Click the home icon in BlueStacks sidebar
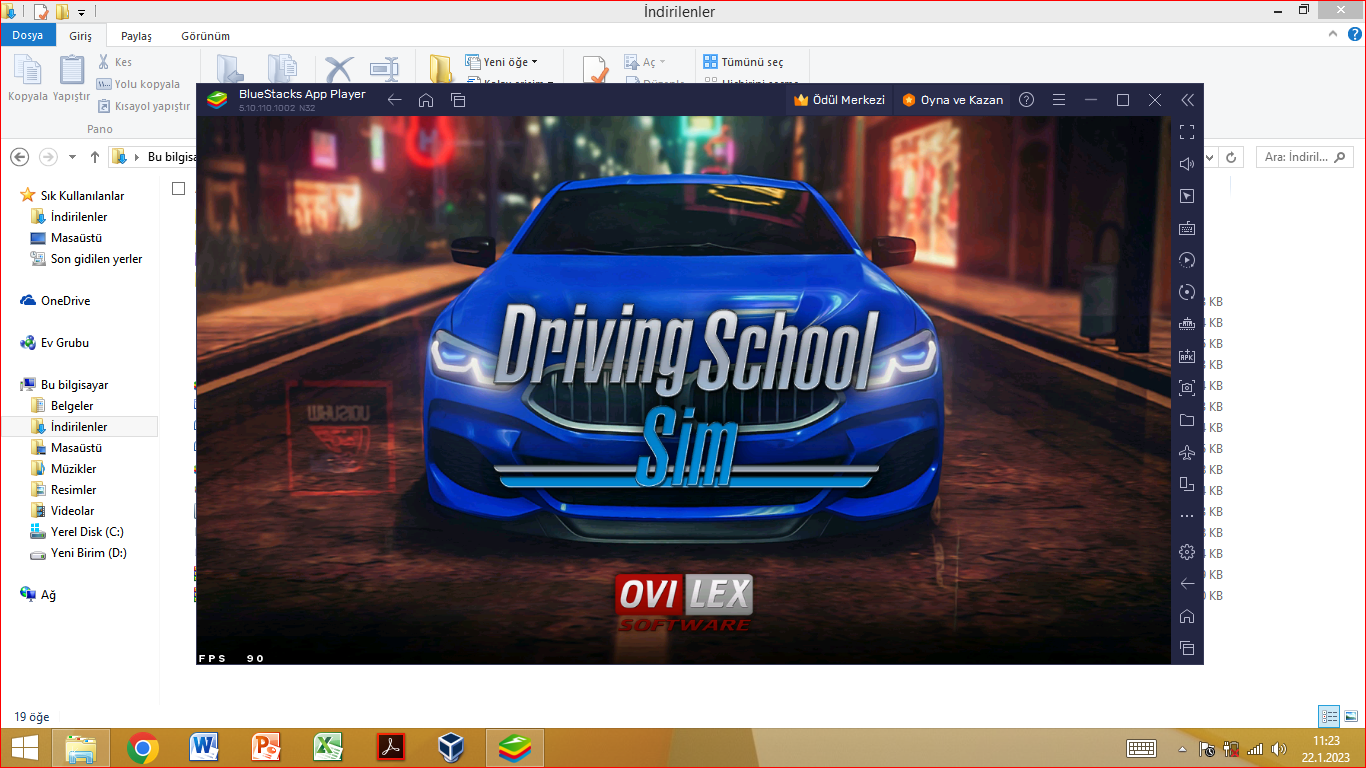1366x768 pixels. coord(1187,616)
